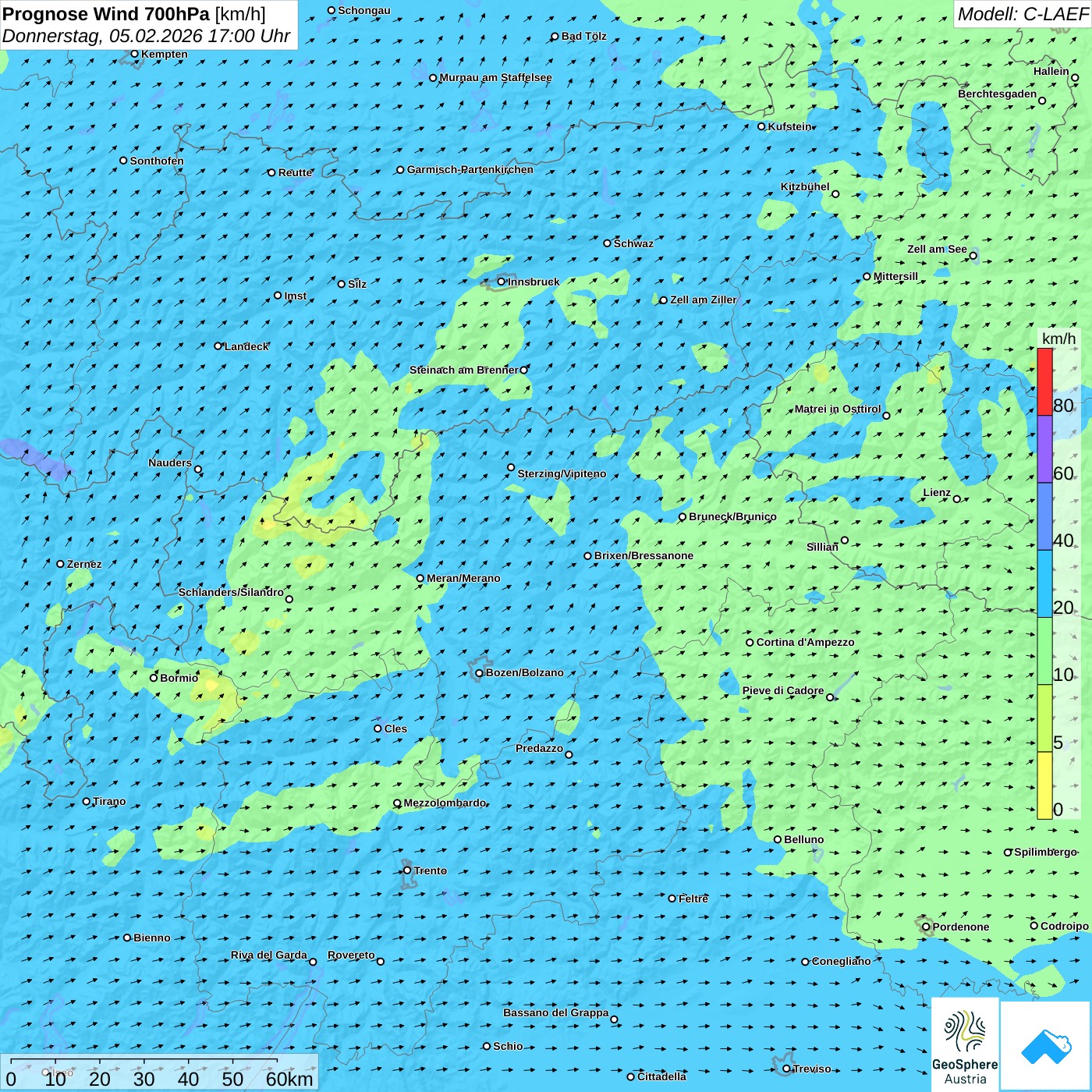
Task: Click the date 'Donnerstag, 05.02.2026 17:00 Uhr'
Action: pos(146,36)
